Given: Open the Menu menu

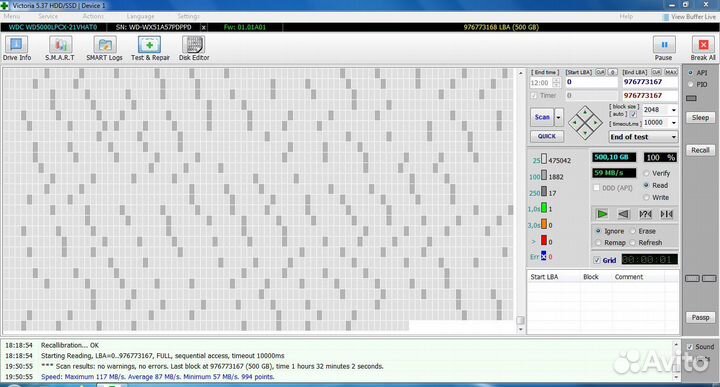Looking at the screenshot, I should [x=11, y=17].
